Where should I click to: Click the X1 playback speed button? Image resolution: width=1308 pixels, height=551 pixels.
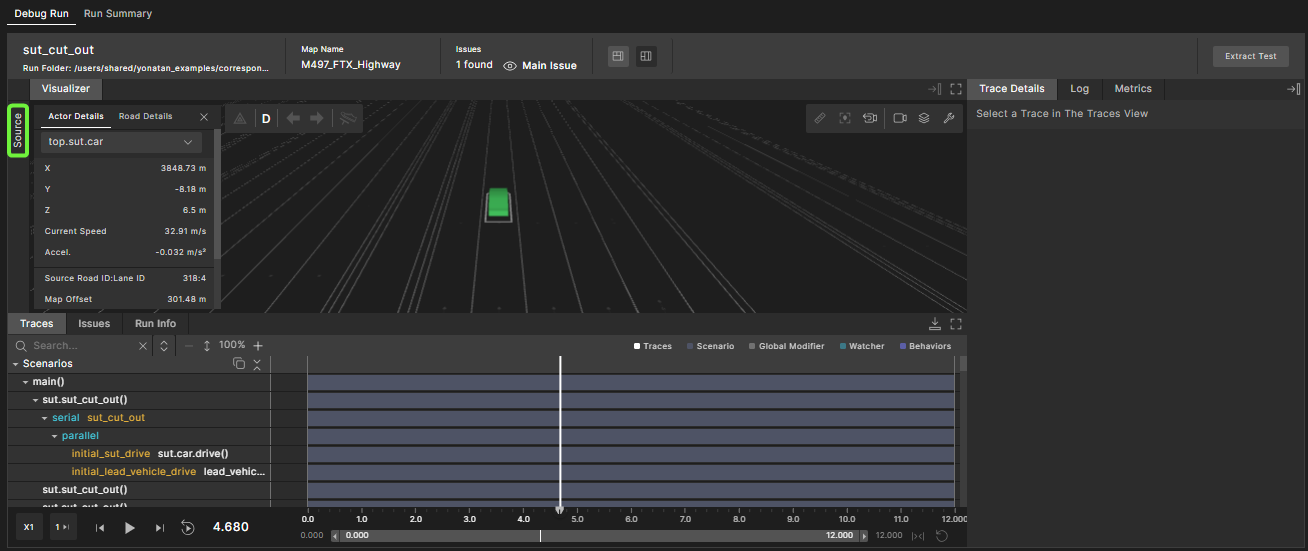tap(29, 527)
